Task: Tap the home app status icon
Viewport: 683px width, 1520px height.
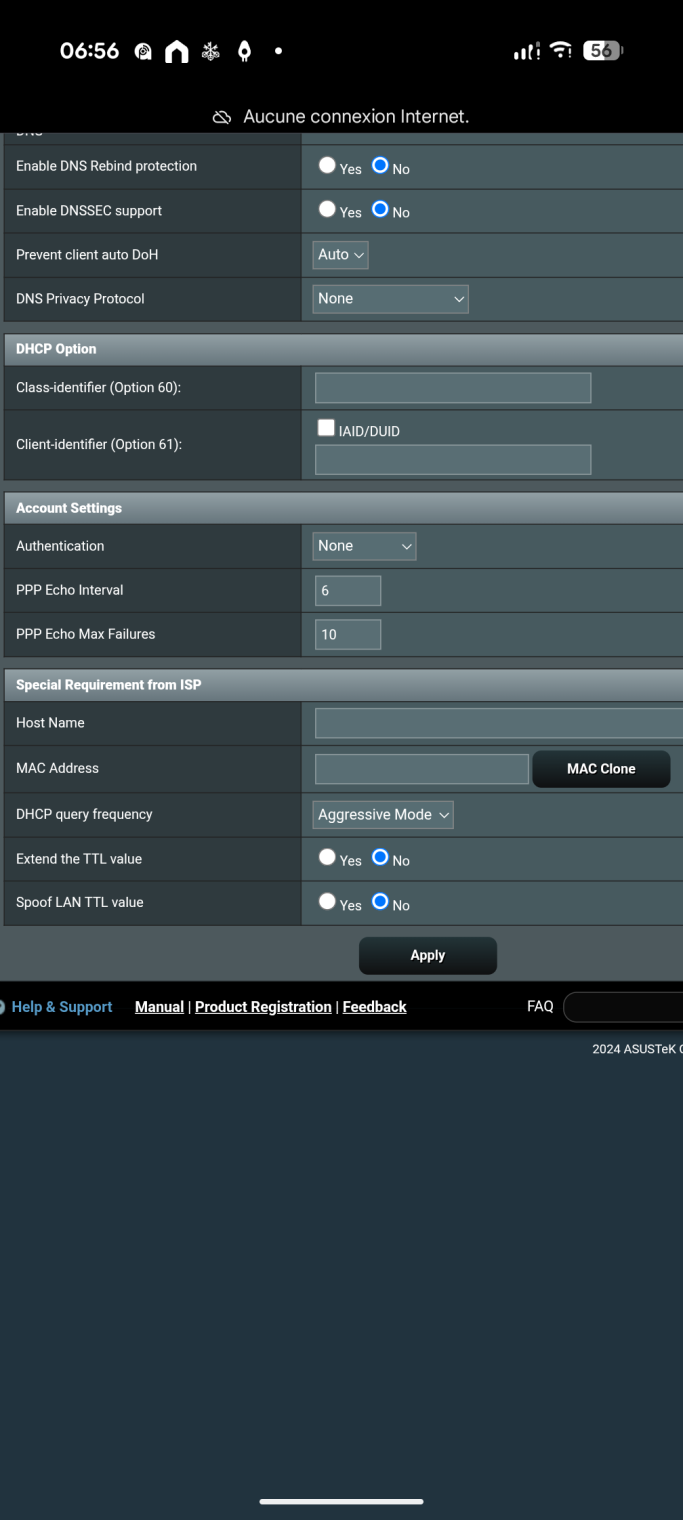Action: tap(176, 51)
